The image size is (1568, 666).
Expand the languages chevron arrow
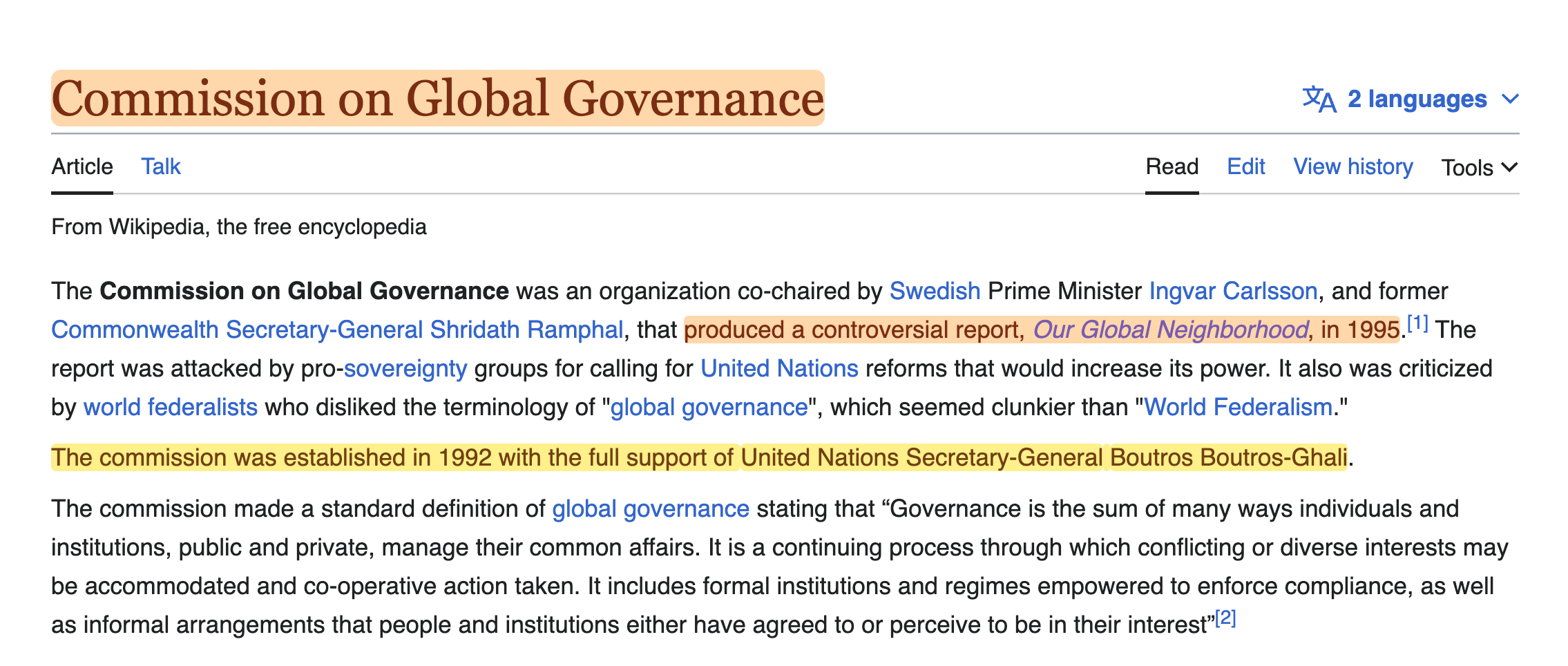click(x=1510, y=99)
